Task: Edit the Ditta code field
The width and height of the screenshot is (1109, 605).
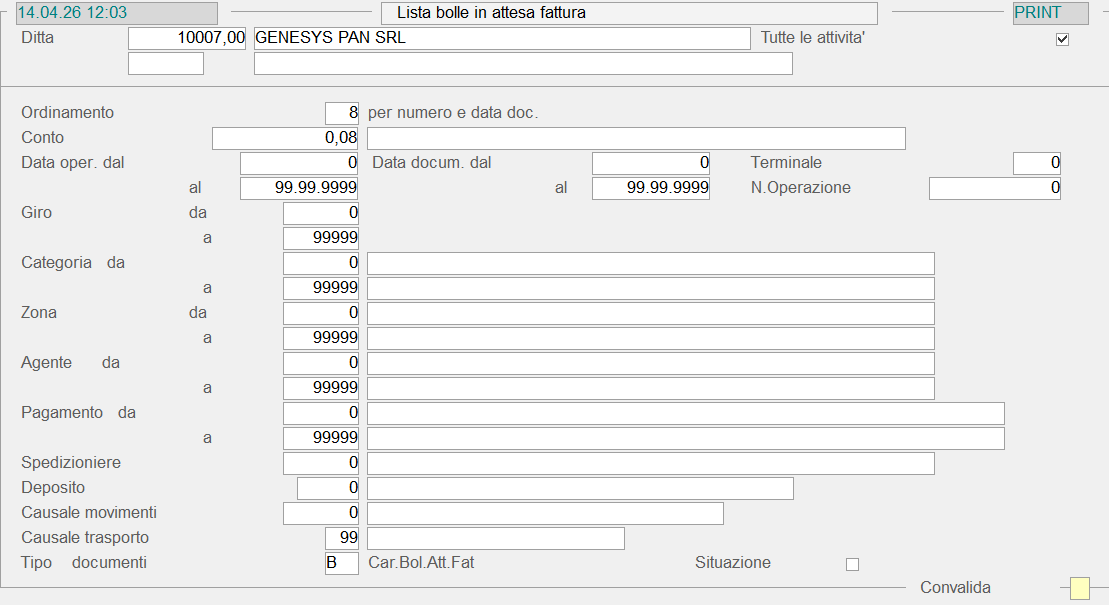Action: (187, 39)
